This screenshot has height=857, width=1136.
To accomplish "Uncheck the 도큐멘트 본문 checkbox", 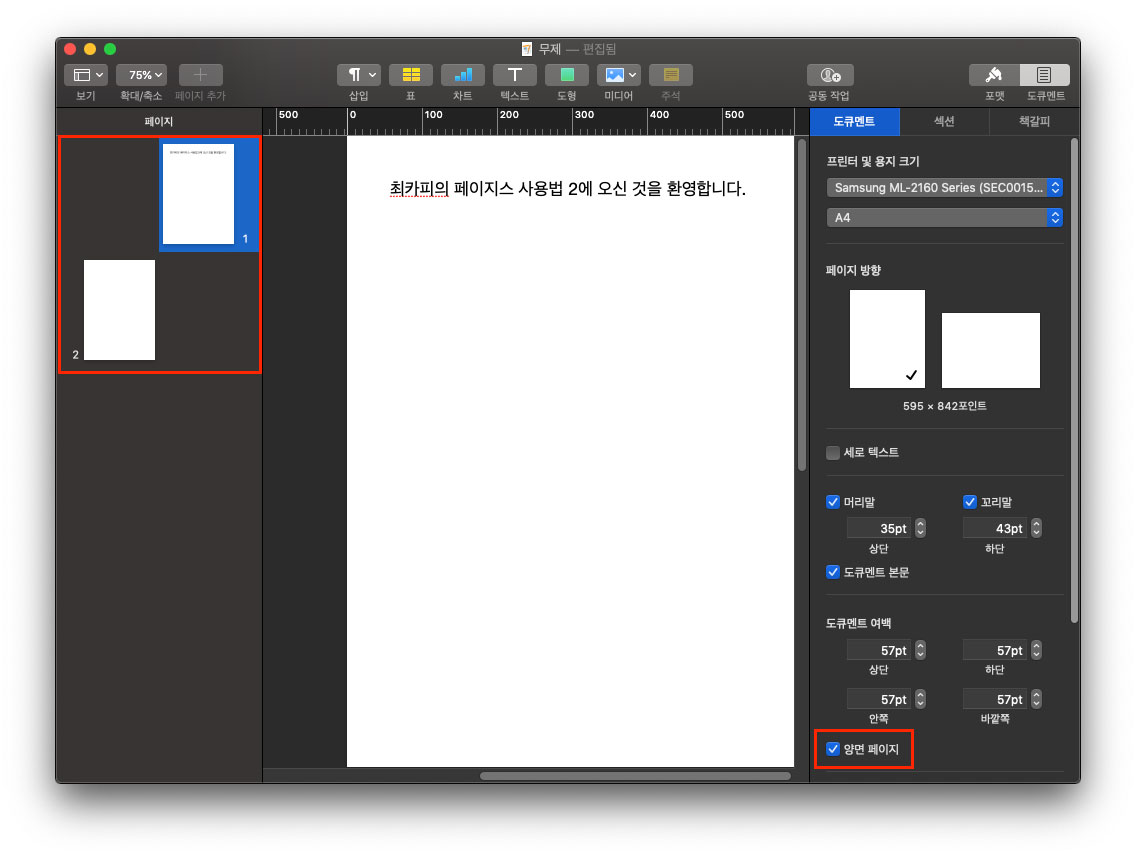I will click(833, 572).
